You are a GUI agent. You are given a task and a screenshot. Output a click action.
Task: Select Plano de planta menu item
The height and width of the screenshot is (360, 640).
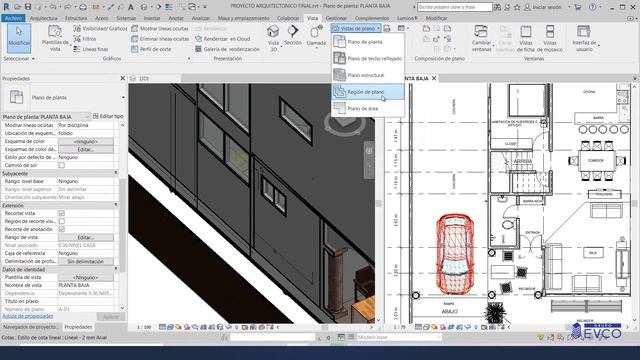(x=368, y=42)
